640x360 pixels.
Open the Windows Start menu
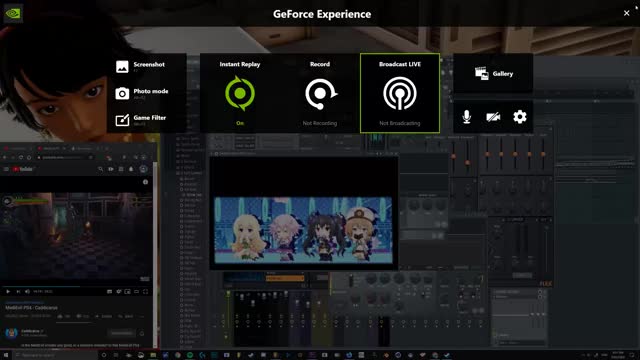(x=6, y=355)
